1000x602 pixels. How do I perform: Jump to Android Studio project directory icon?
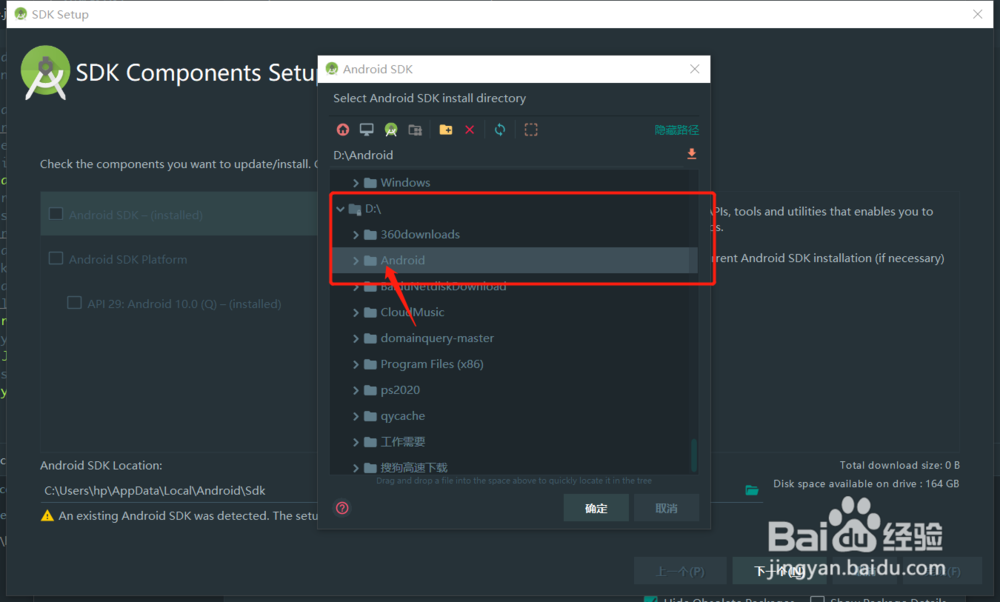391,129
